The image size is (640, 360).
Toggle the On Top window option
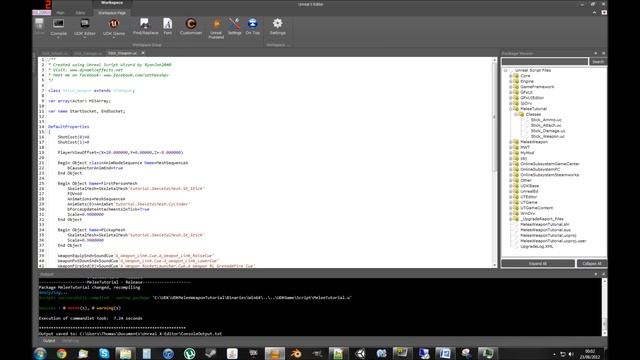pyautogui.click(x=253, y=24)
